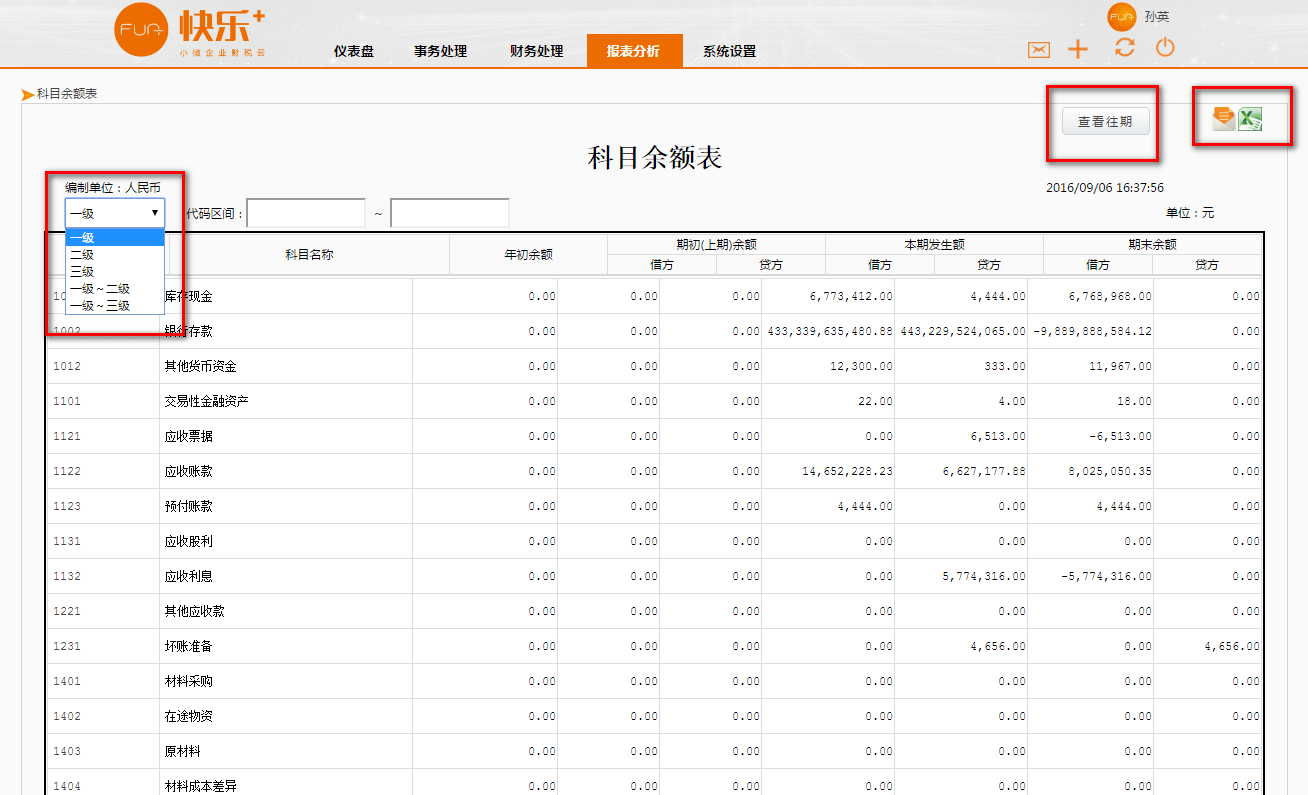This screenshot has width=1308, height=795.
Task: Click the 应收账款 account name
Action: 189,471
